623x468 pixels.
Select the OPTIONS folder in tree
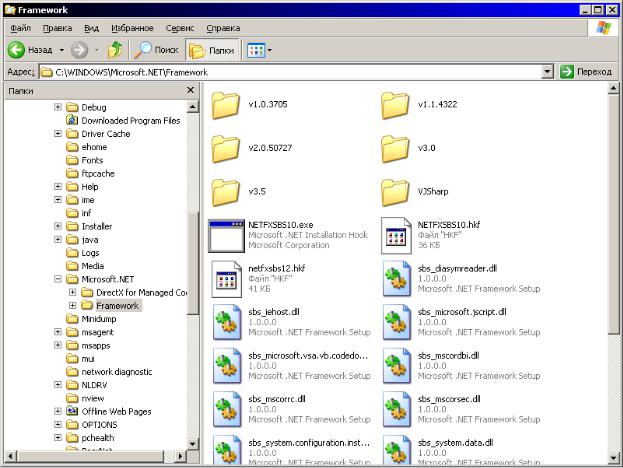click(99, 424)
